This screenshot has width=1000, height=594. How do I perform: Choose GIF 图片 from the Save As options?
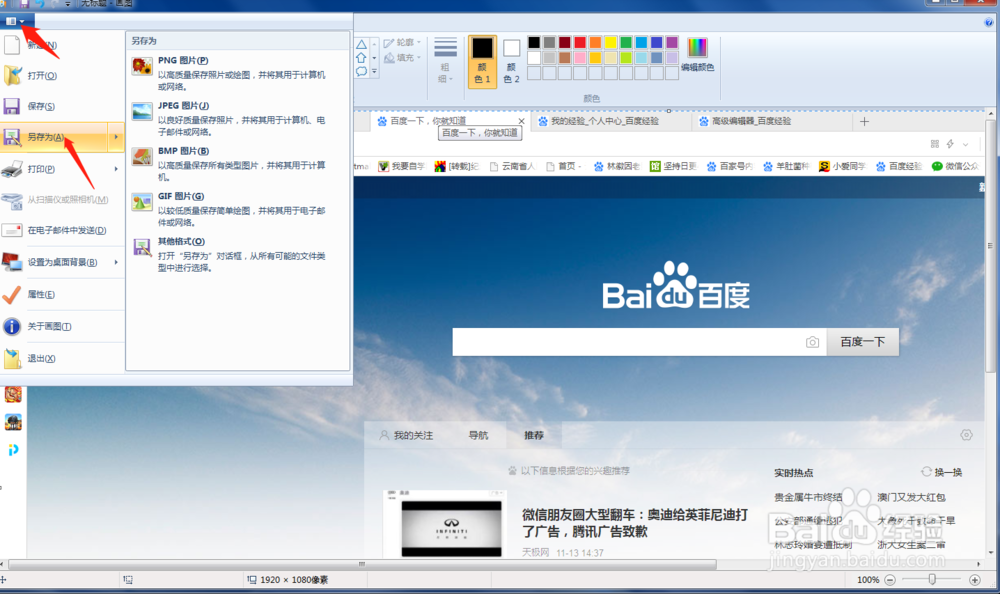[180, 196]
